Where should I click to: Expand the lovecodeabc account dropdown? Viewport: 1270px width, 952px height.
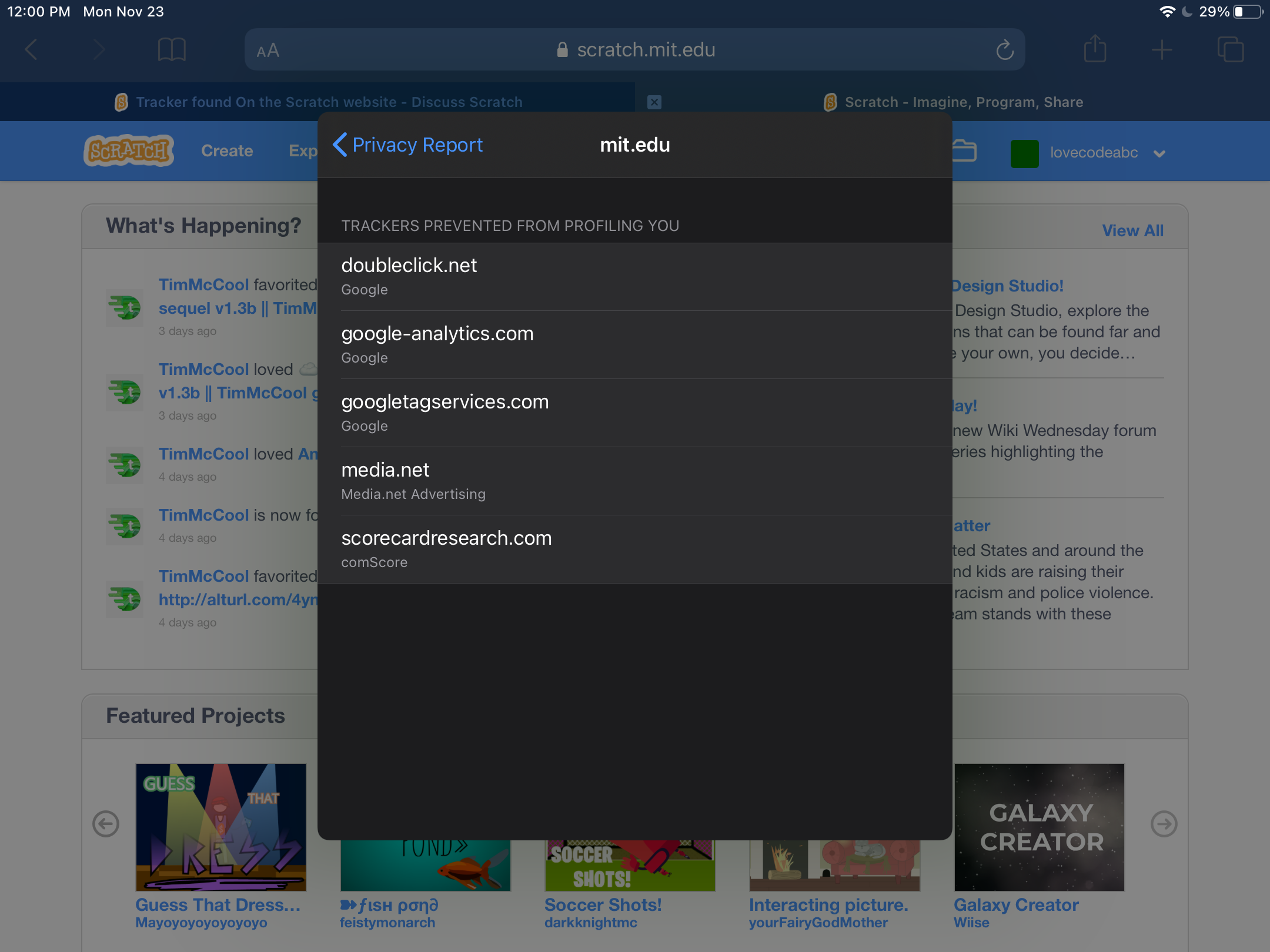1159,153
